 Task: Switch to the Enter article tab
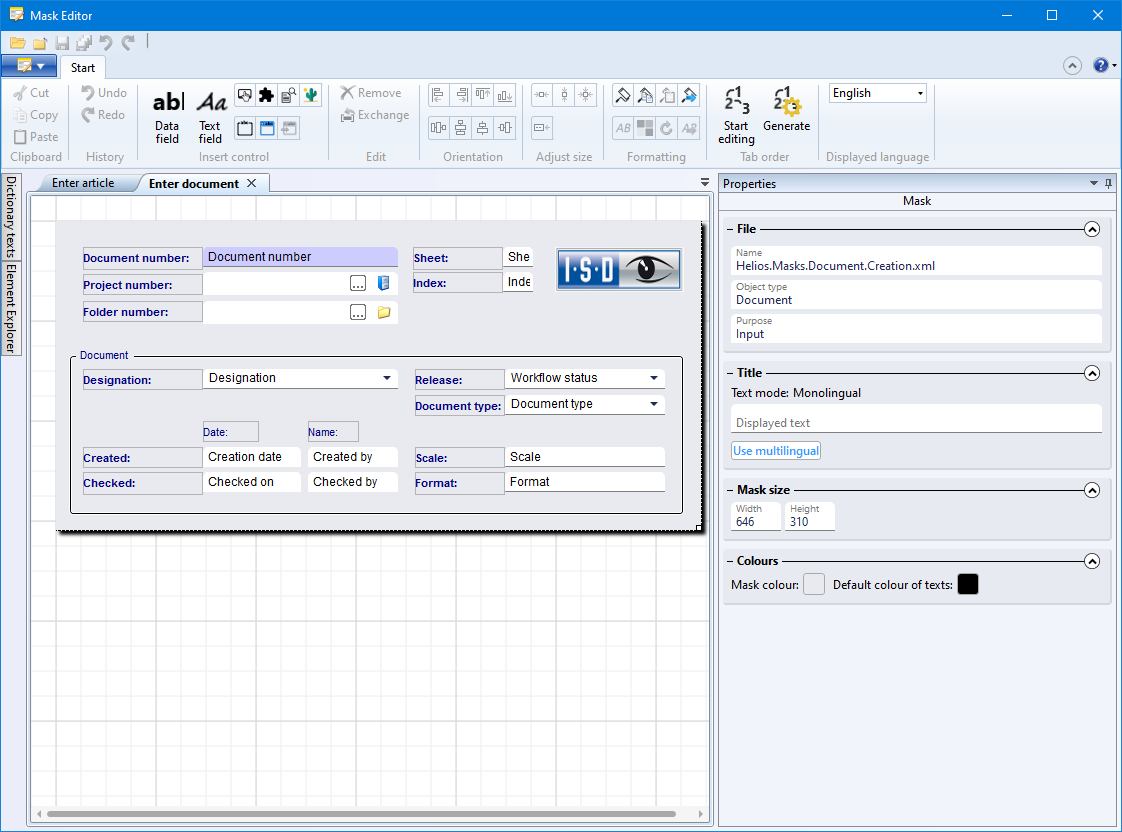[83, 183]
